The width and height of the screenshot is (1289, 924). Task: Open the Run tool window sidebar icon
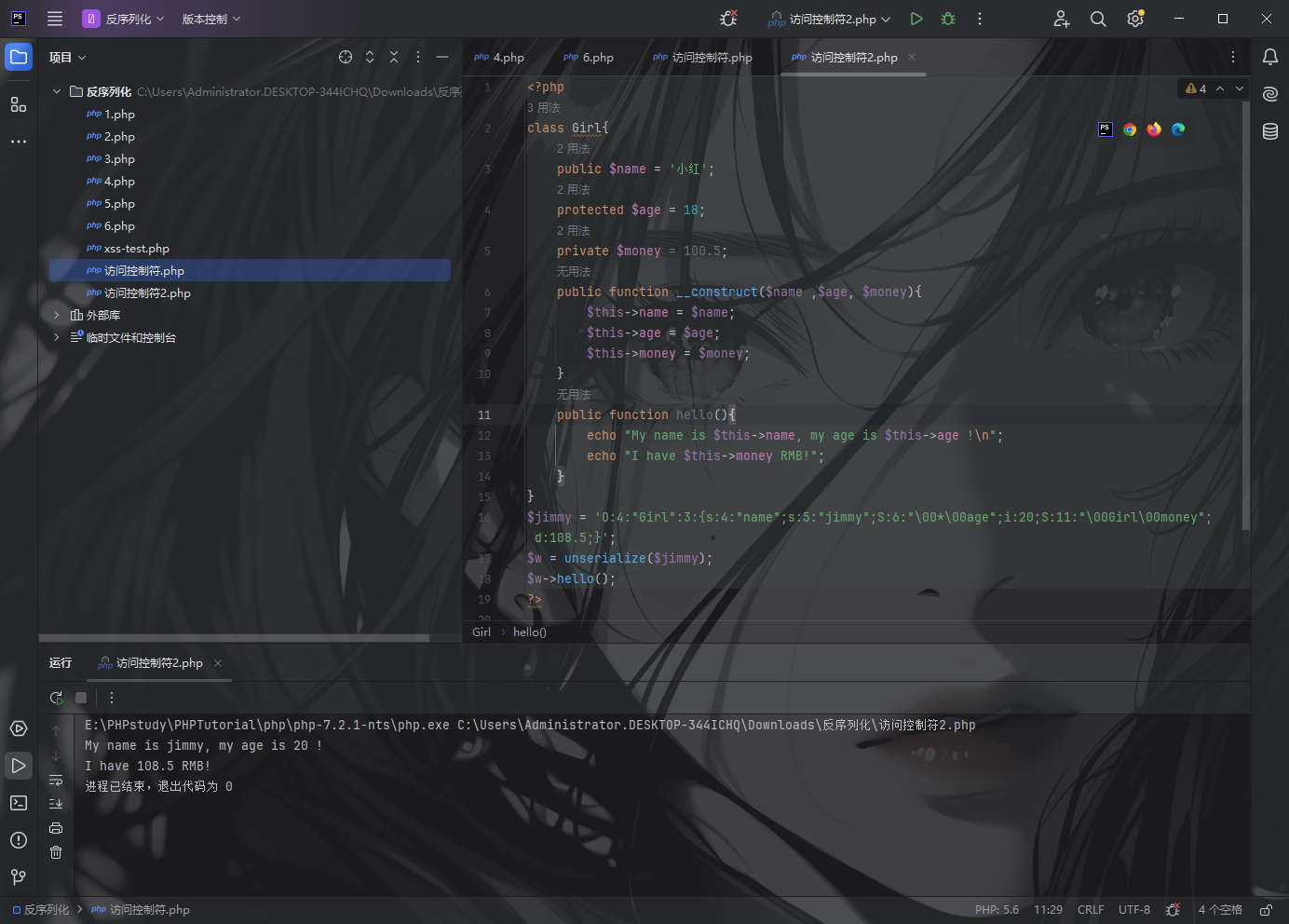point(19,766)
